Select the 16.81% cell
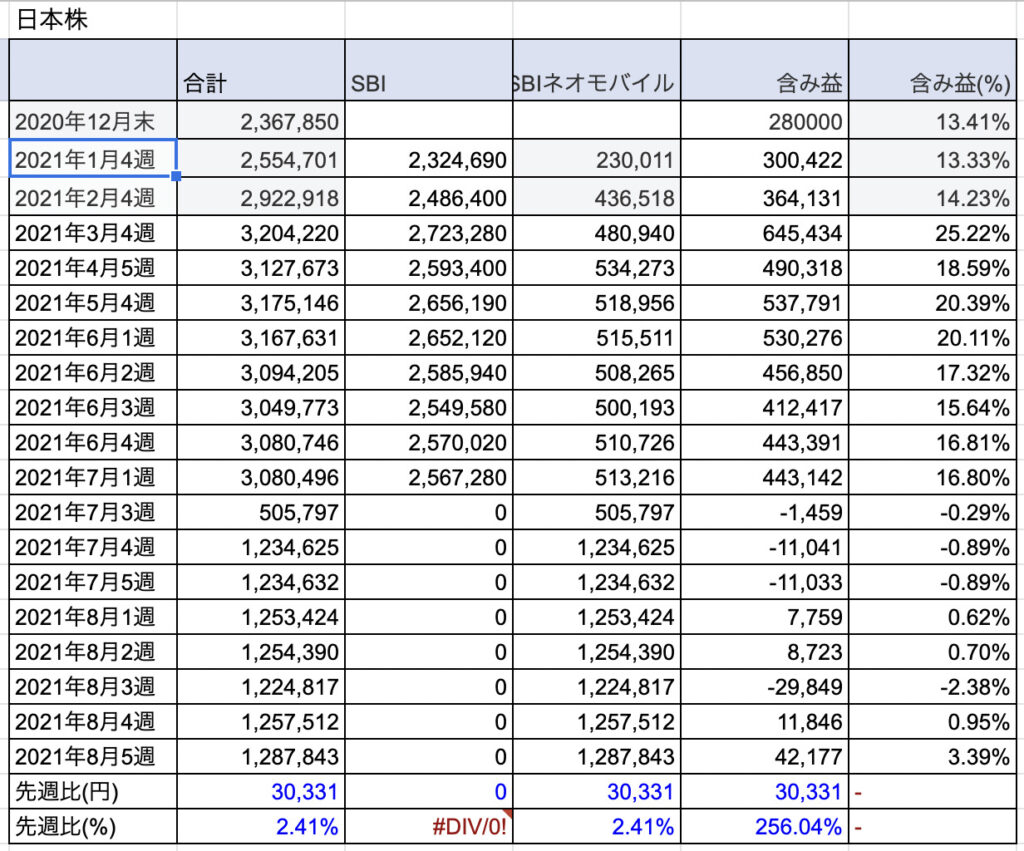 click(932, 442)
